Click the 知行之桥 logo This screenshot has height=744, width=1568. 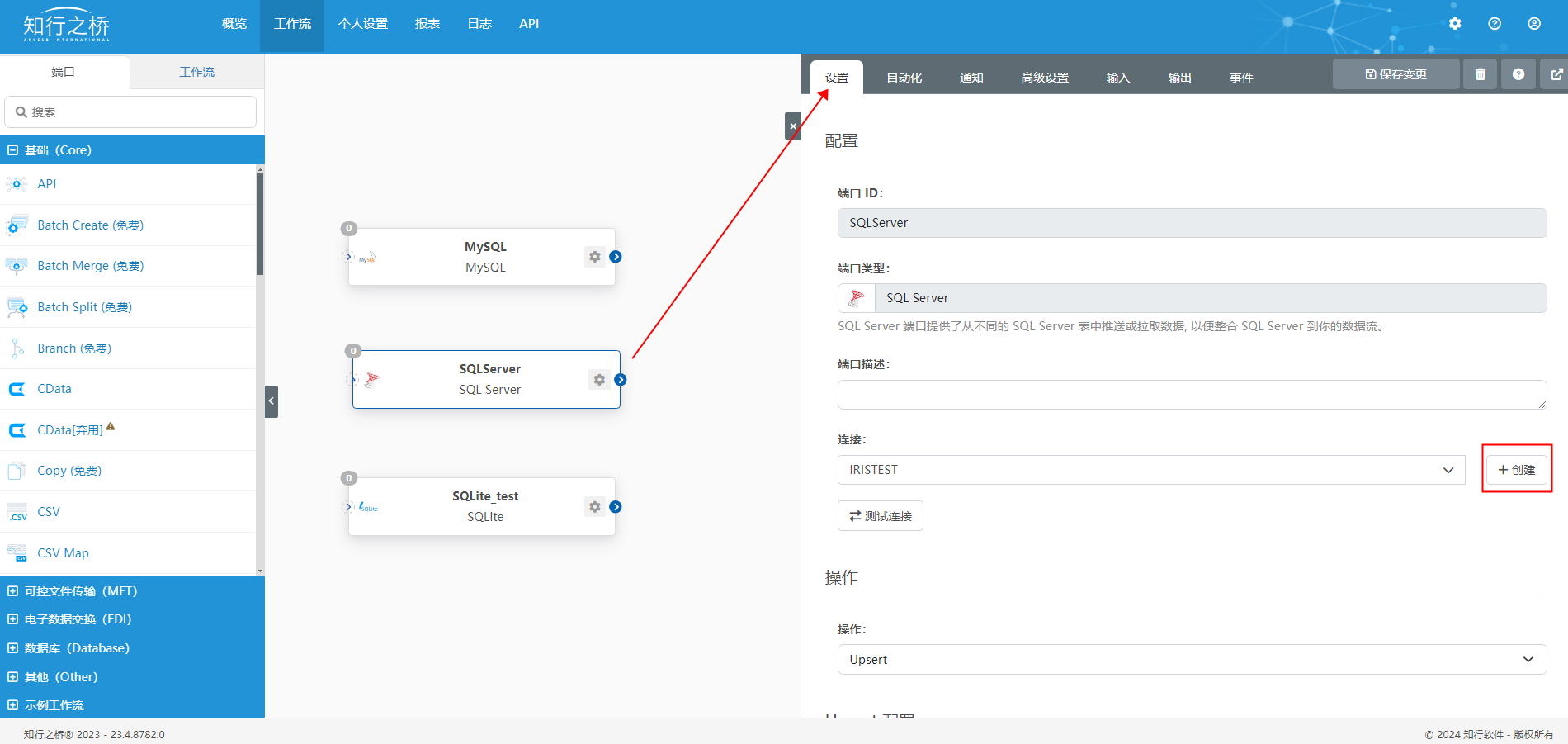pos(66,26)
